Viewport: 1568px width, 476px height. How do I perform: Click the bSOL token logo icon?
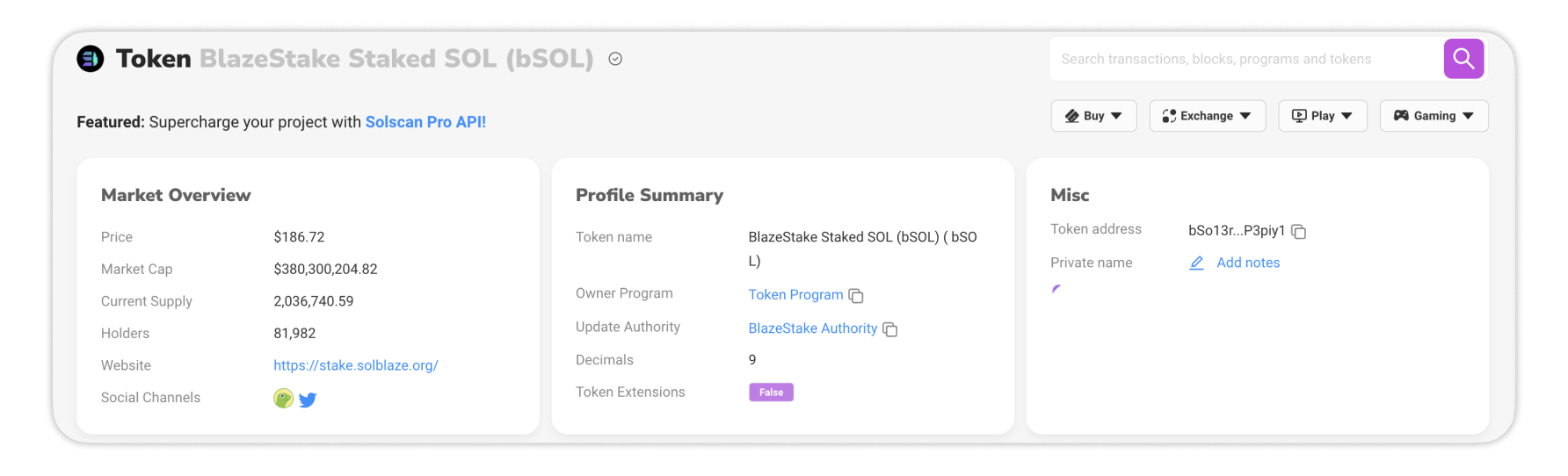tap(91, 59)
